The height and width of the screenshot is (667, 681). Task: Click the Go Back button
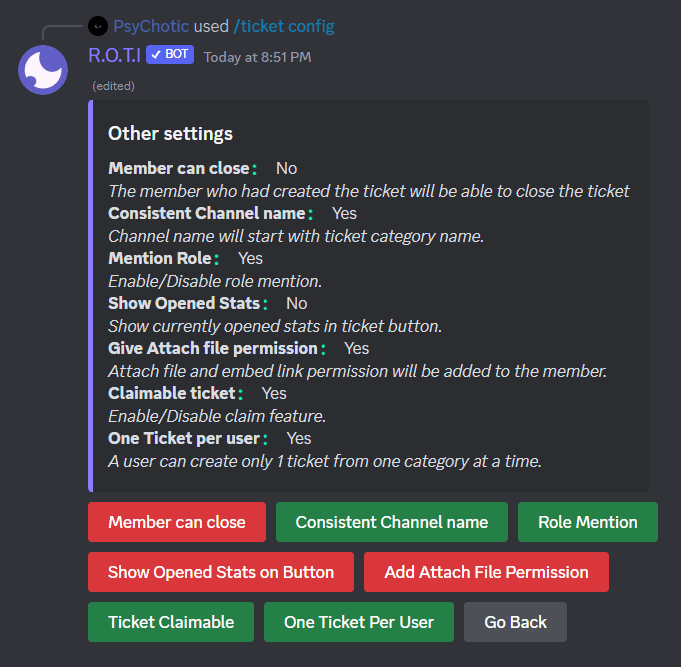[515, 622]
